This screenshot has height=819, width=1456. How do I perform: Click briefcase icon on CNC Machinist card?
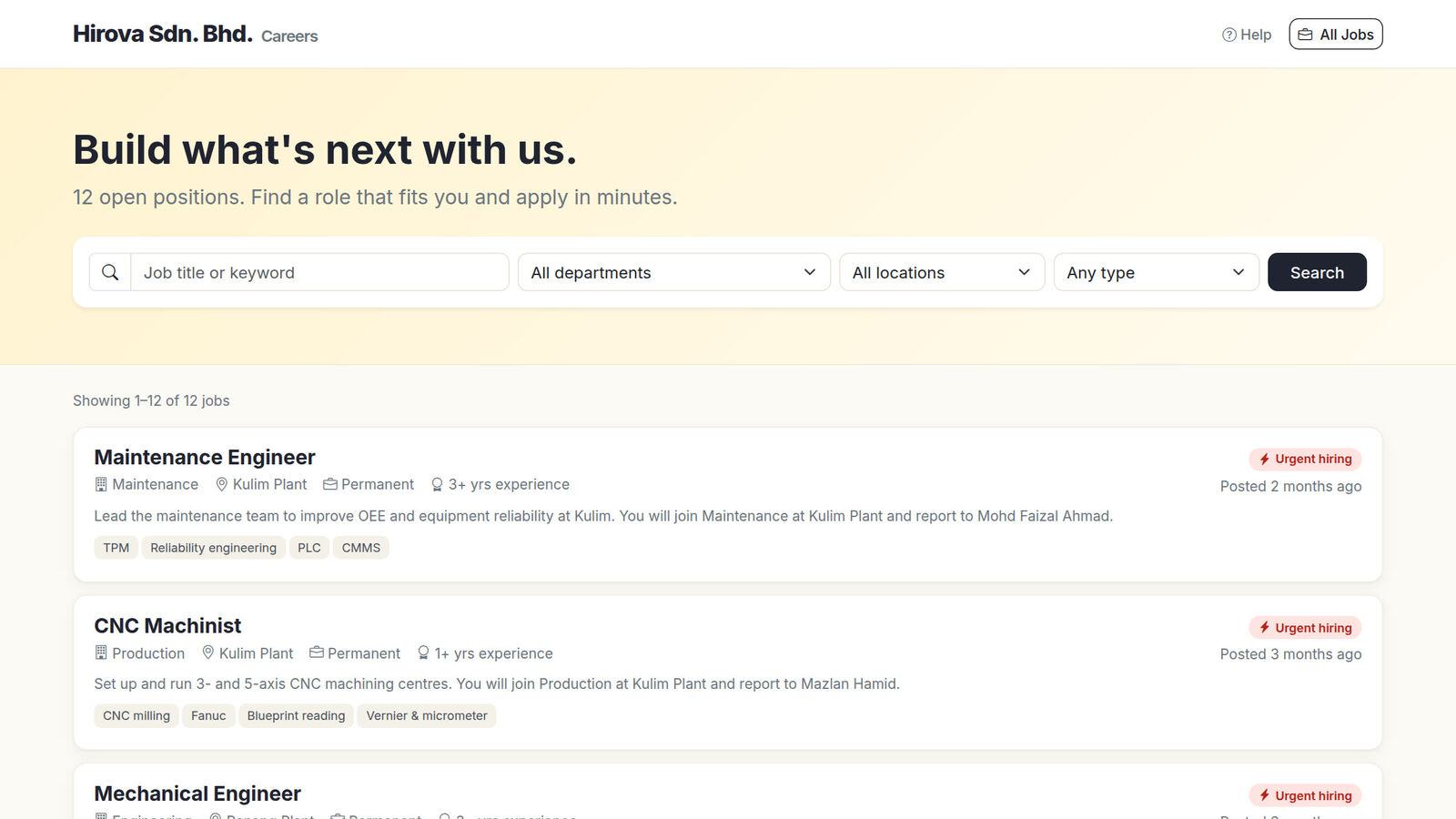(x=317, y=652)
